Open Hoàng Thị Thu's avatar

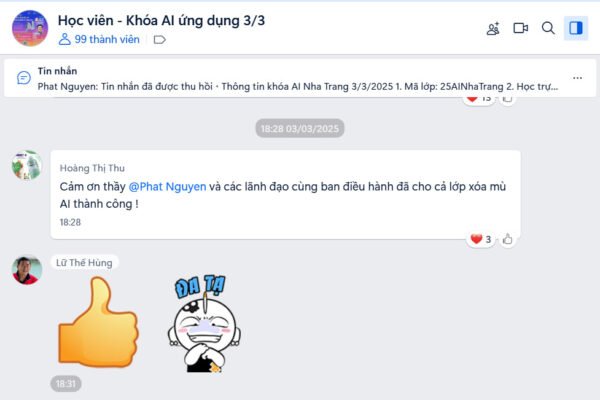[x=27, y=165]
